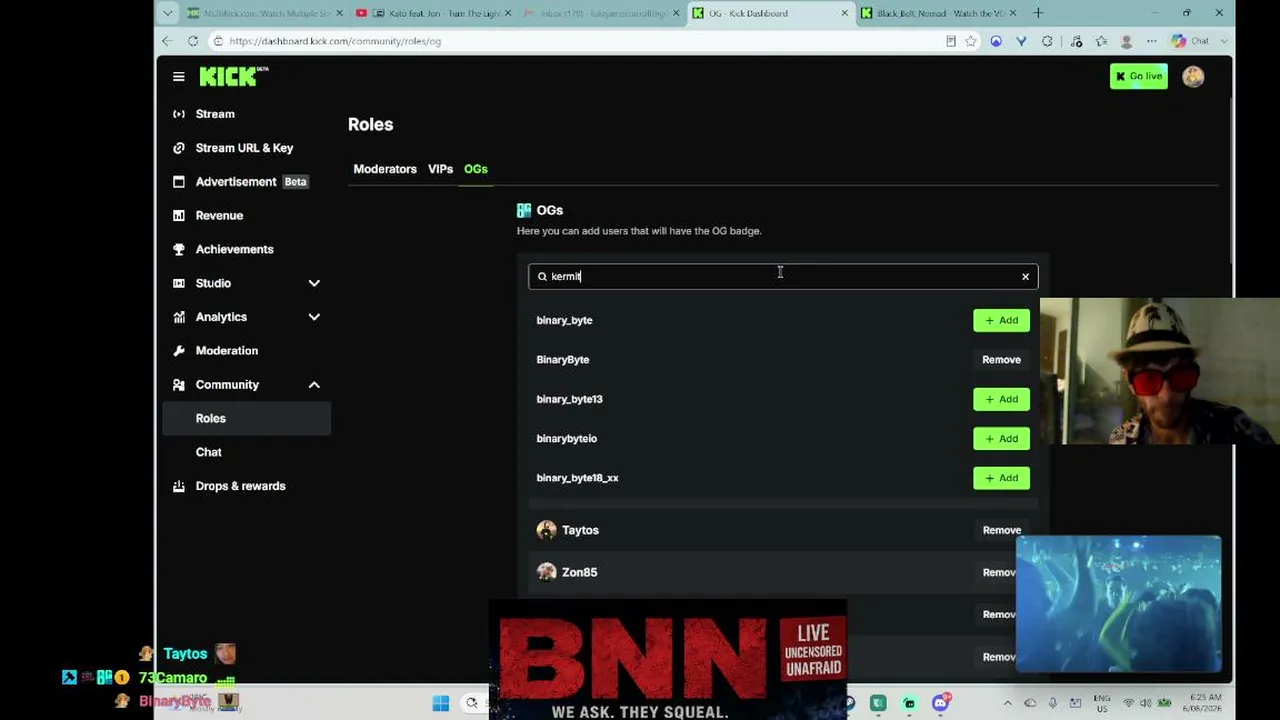Click the Analytics chart icon
This screenshot has height=720, width=1280.
click(x=179, y=317)
